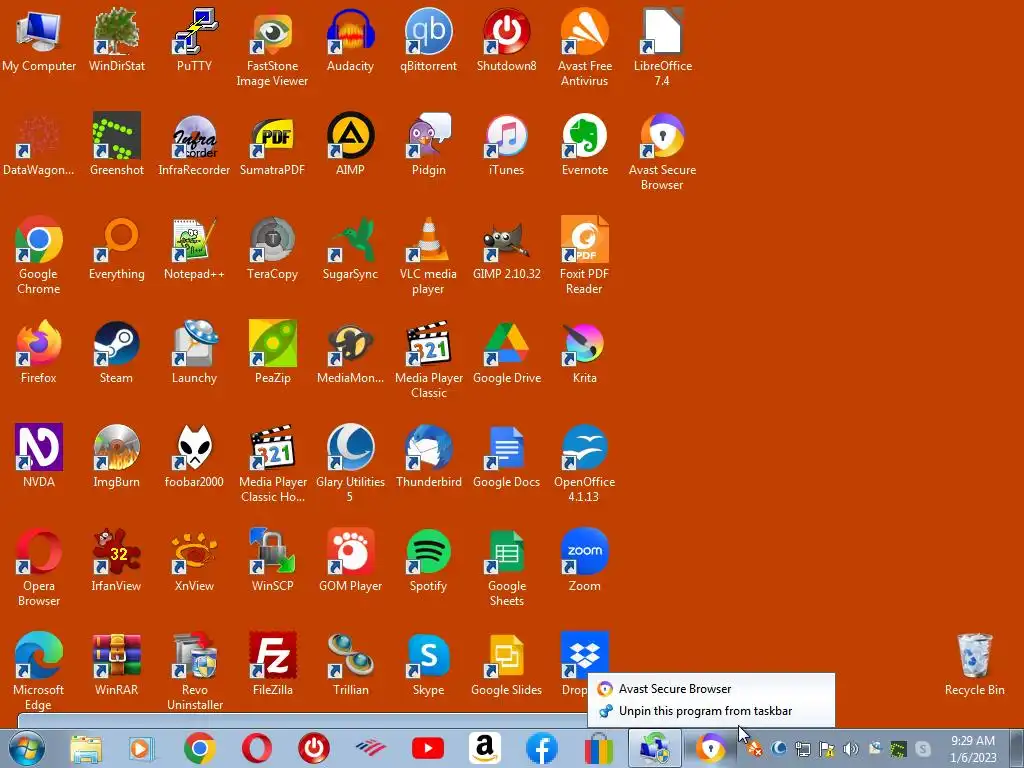Image resolution: width=1024 pixels, height=768 pixels.
Task: Open the WinDirStat desktop shortcut
Action: 116,39
